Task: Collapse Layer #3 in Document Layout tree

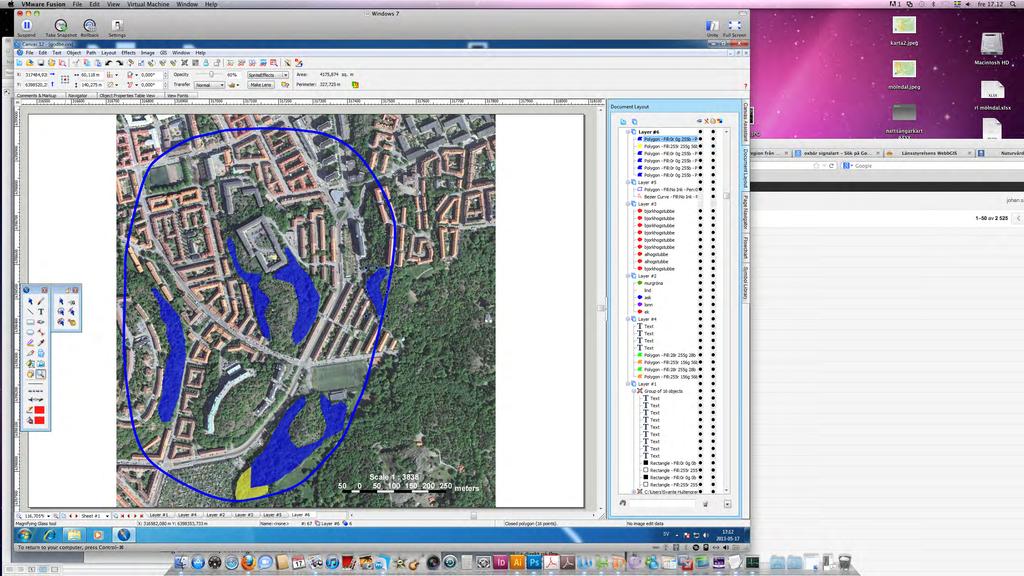Action: coord(628,204)
